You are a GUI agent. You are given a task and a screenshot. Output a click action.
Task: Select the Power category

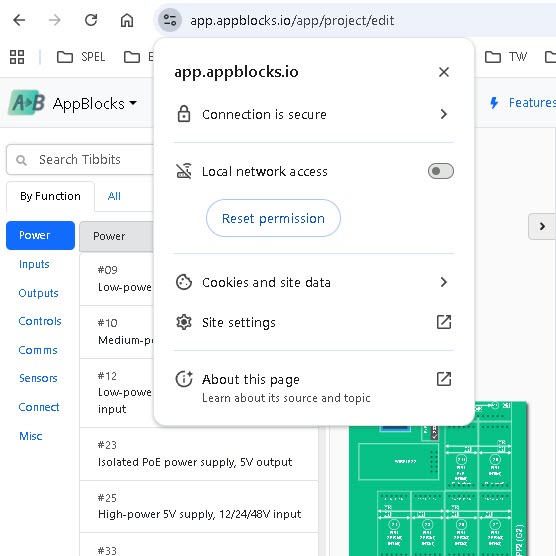[40, 235]
